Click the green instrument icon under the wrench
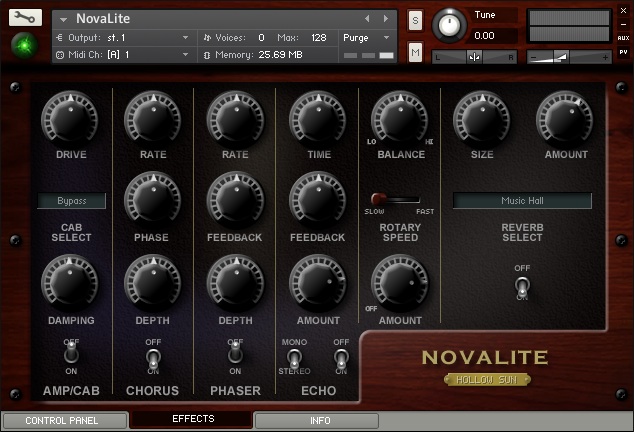The image size is (634, 432). point(24,46)
